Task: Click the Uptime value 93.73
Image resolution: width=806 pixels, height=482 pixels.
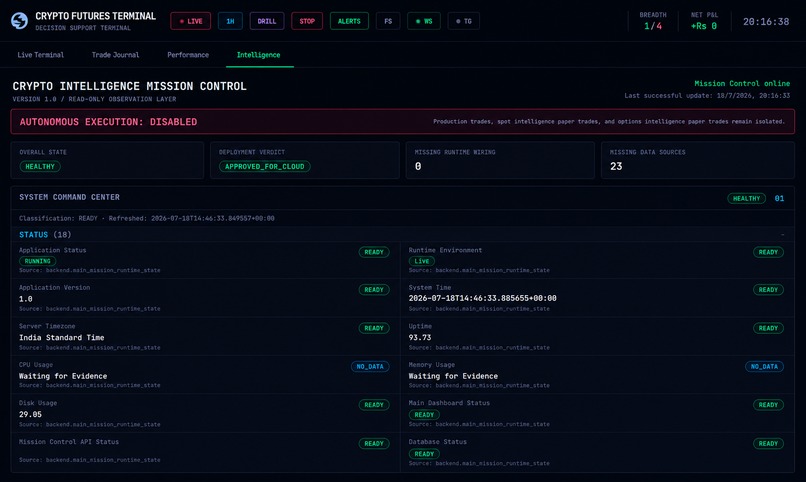Action: click(x=420, y=338)
